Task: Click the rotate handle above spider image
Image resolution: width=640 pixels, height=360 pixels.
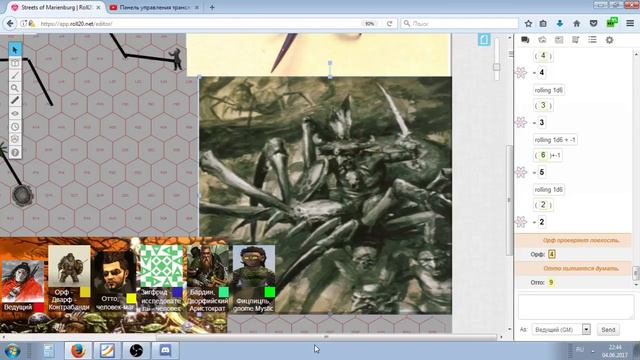Action: pos(330,63)
